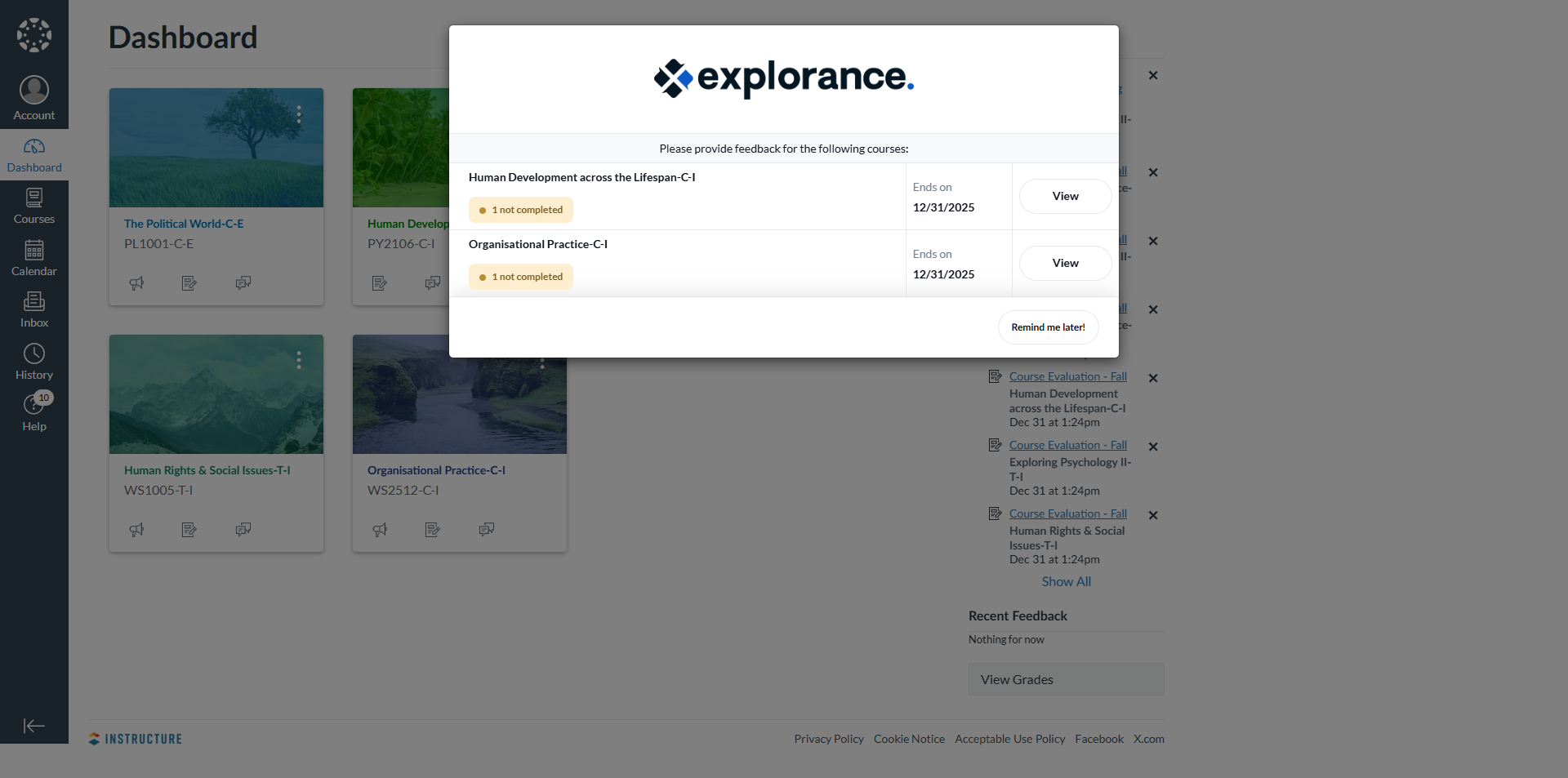Click the Instructure logo in the footer
The width and height of the screenshot is (1568, 778).
(136, 739)
